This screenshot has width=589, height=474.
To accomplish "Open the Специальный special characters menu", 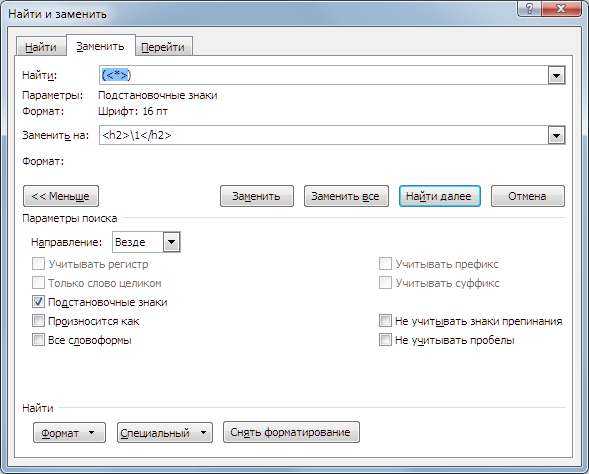I will tap(165, 433).
